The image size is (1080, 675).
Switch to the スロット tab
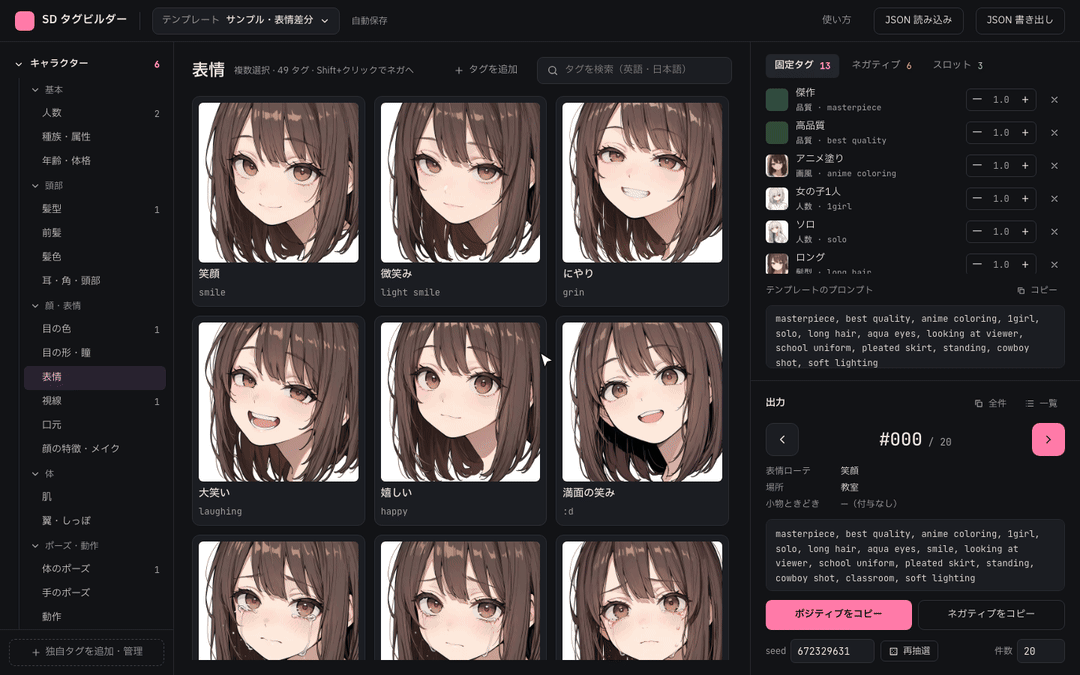957,65
